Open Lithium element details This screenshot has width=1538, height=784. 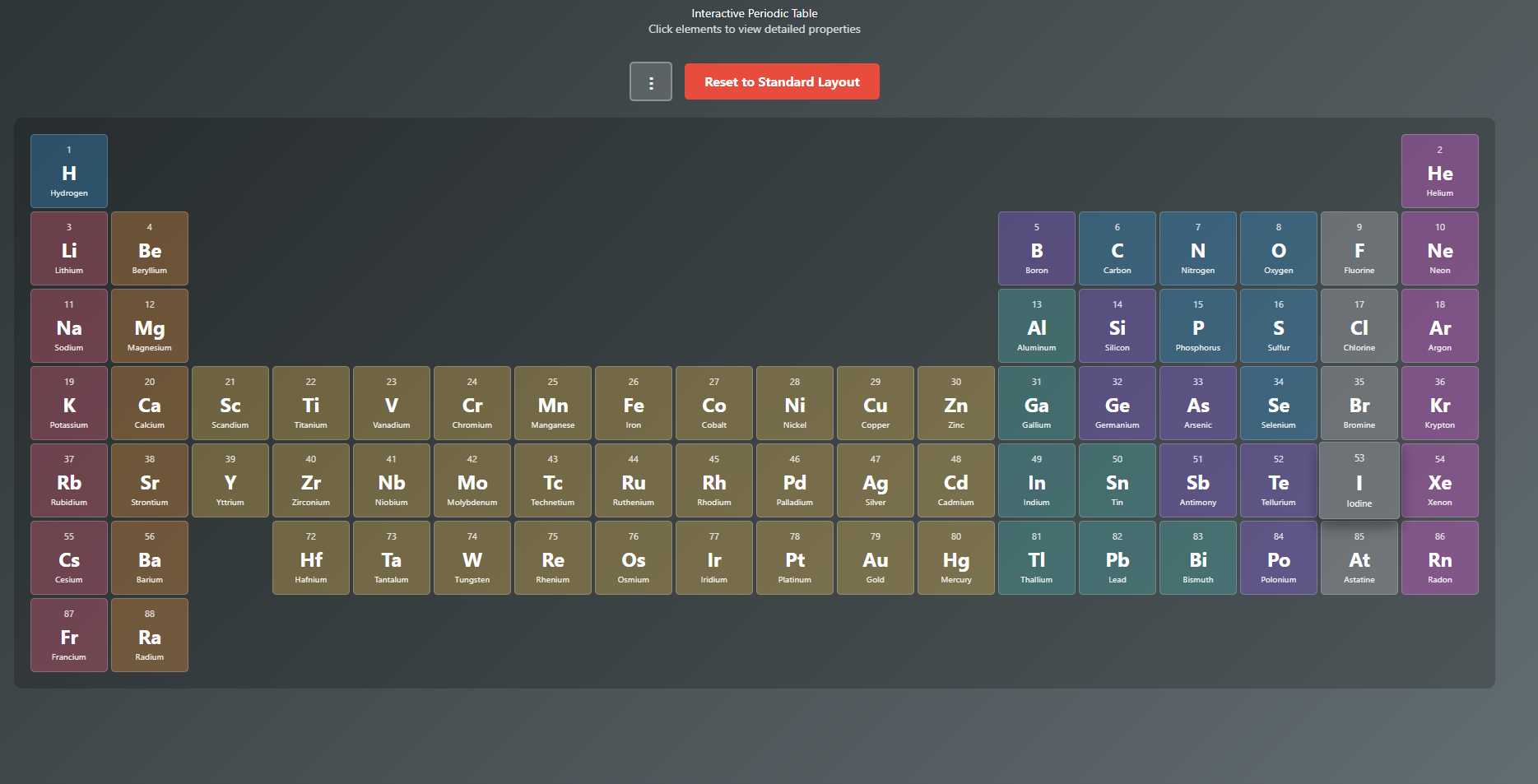click(x=69, y=248)
